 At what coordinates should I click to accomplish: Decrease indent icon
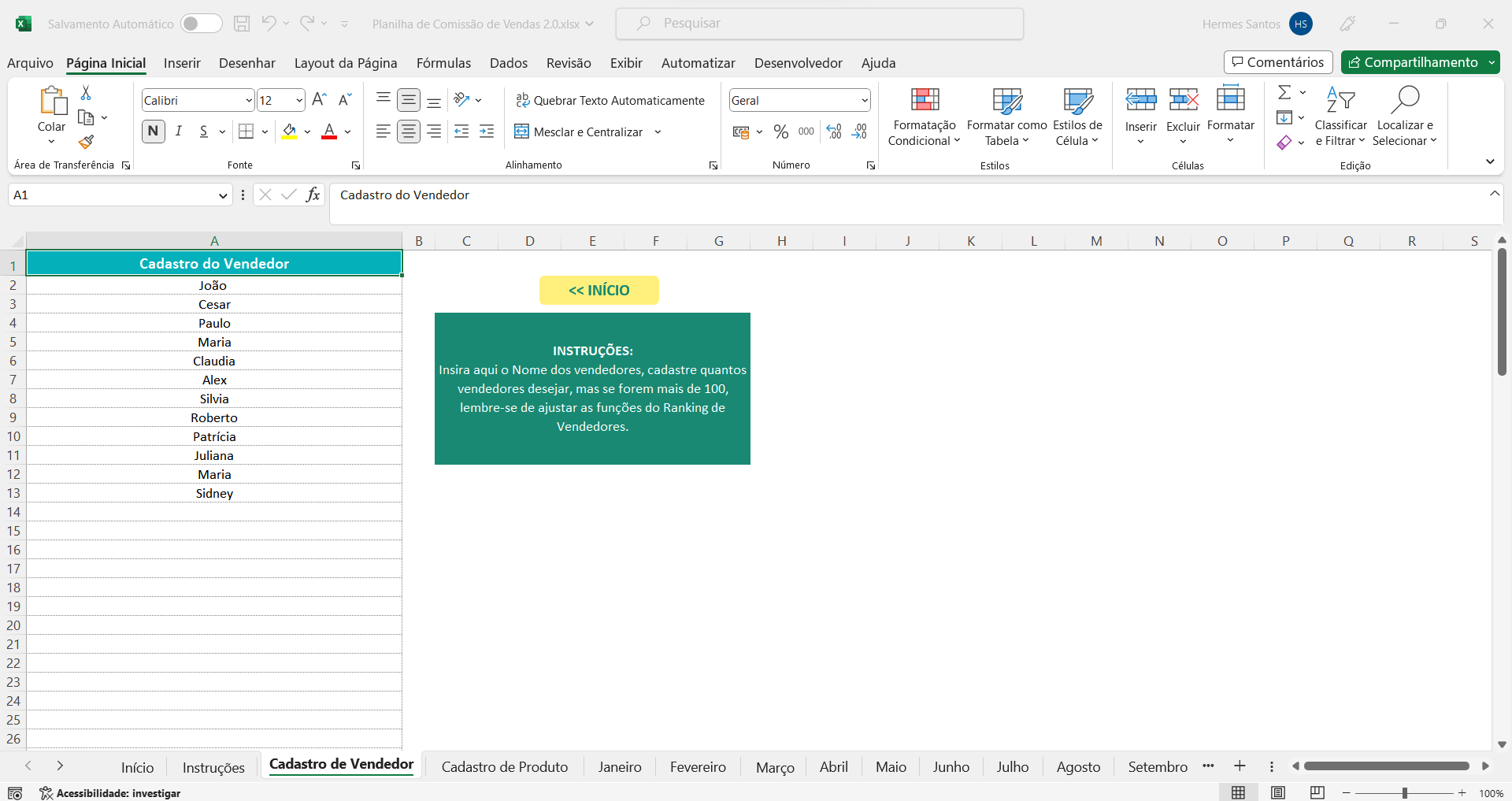coord(461,132)
